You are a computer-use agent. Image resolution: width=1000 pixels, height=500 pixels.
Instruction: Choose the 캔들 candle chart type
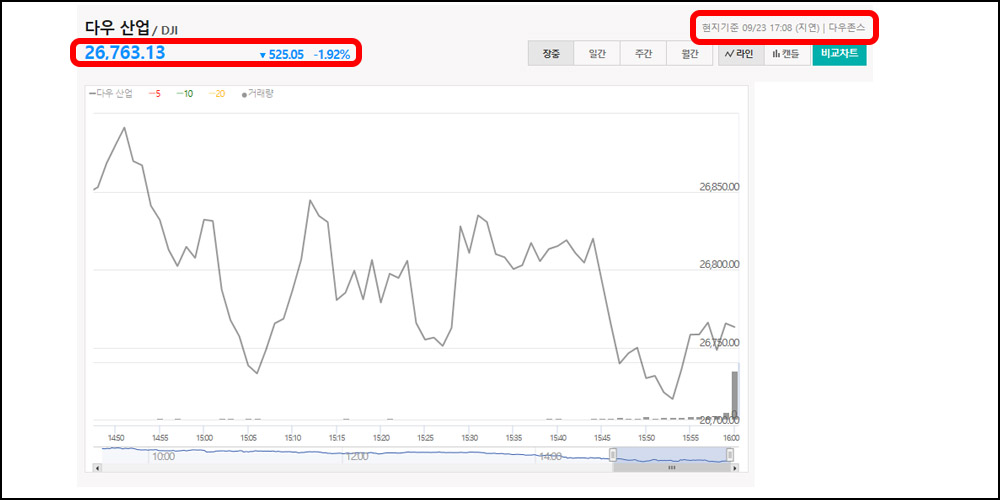[786, 54]
